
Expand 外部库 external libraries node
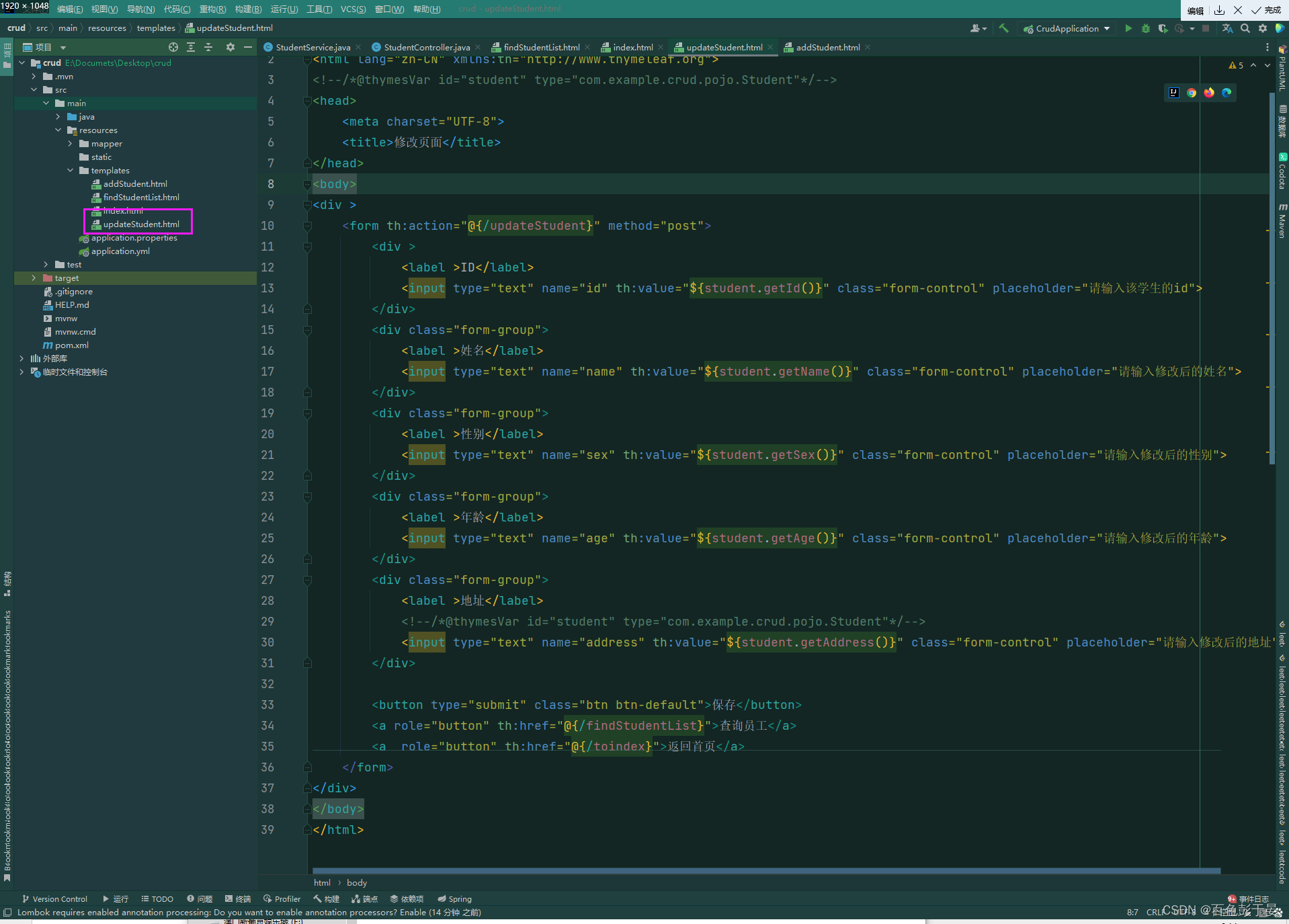pyautogui.click(x=22, y=358)
